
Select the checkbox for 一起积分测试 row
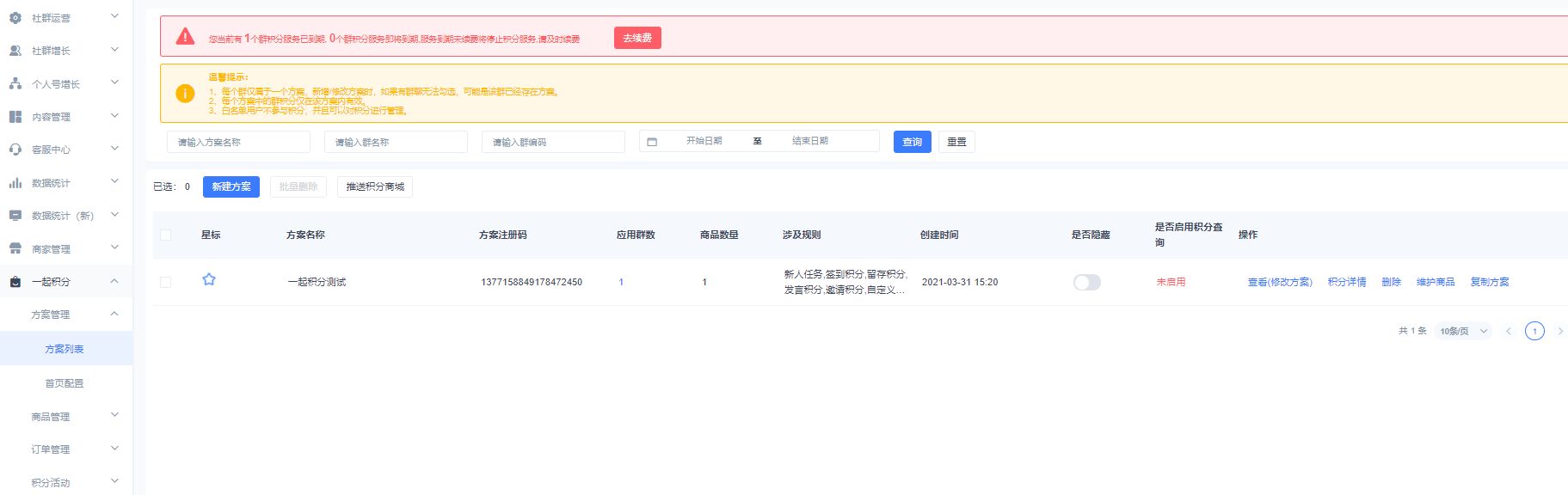point(166,282)
